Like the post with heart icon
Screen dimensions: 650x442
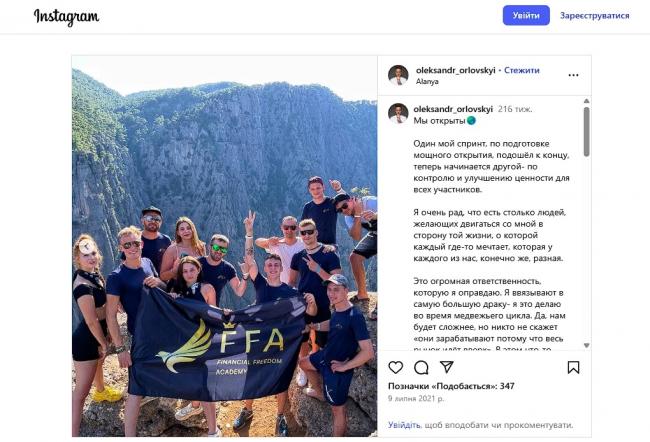[396, 367]
